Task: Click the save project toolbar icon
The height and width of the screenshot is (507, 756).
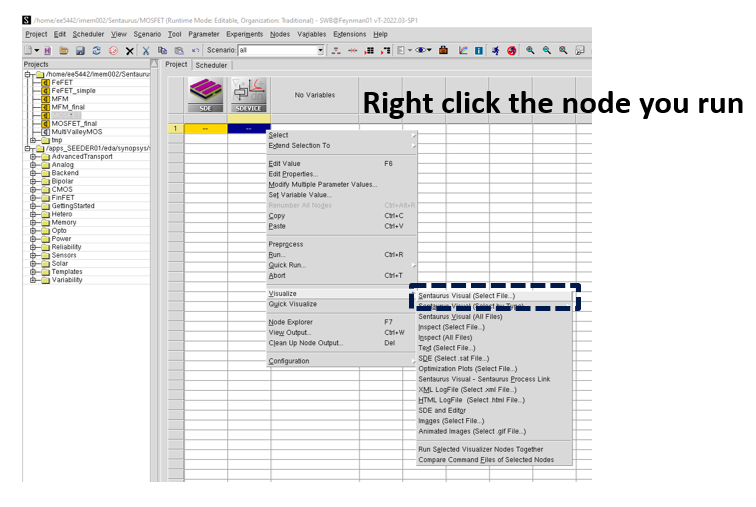Action: pyautogui.click(x=78, y=50)
